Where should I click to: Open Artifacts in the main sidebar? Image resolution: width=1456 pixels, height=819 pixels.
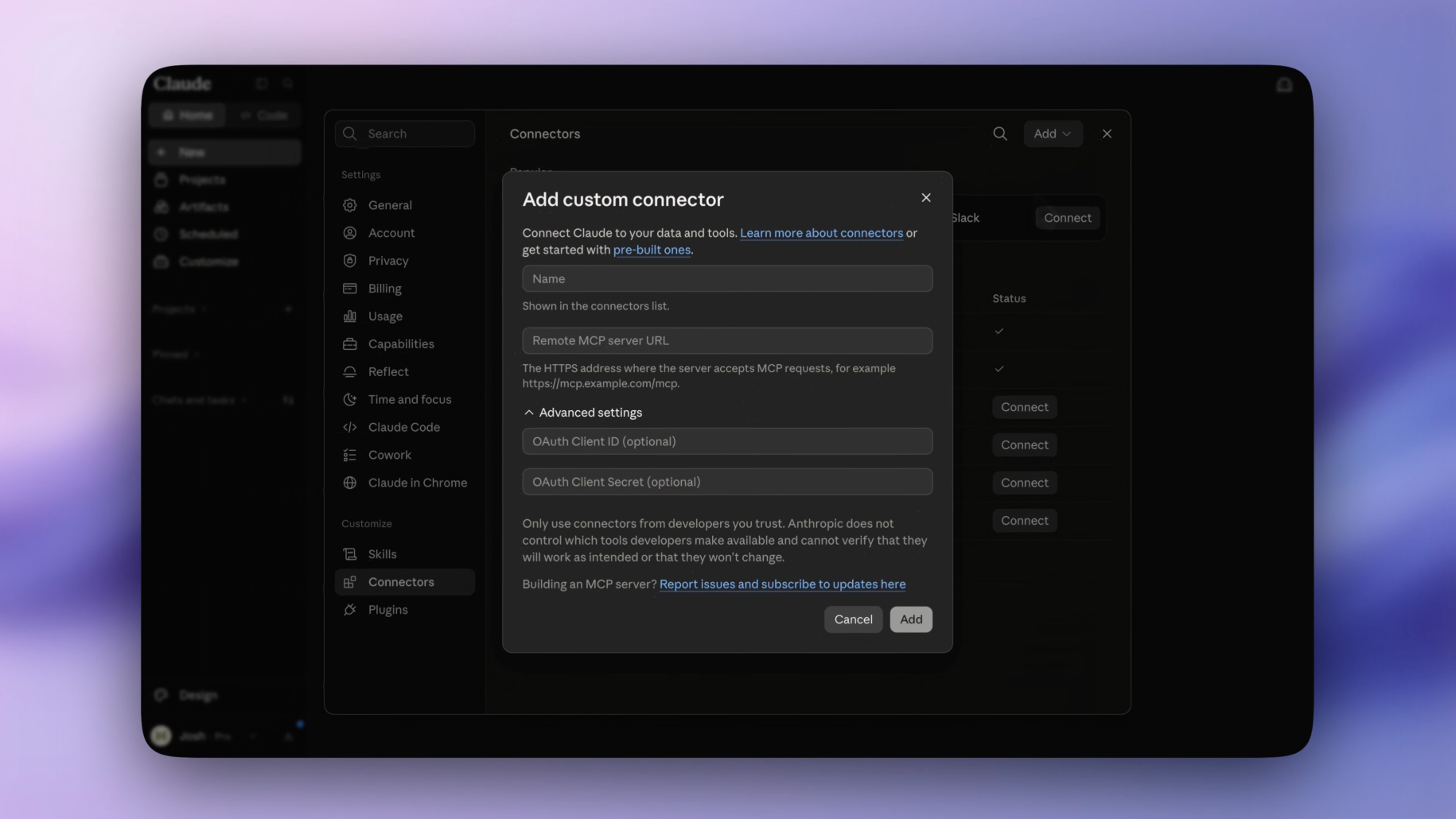click(224, 207)
